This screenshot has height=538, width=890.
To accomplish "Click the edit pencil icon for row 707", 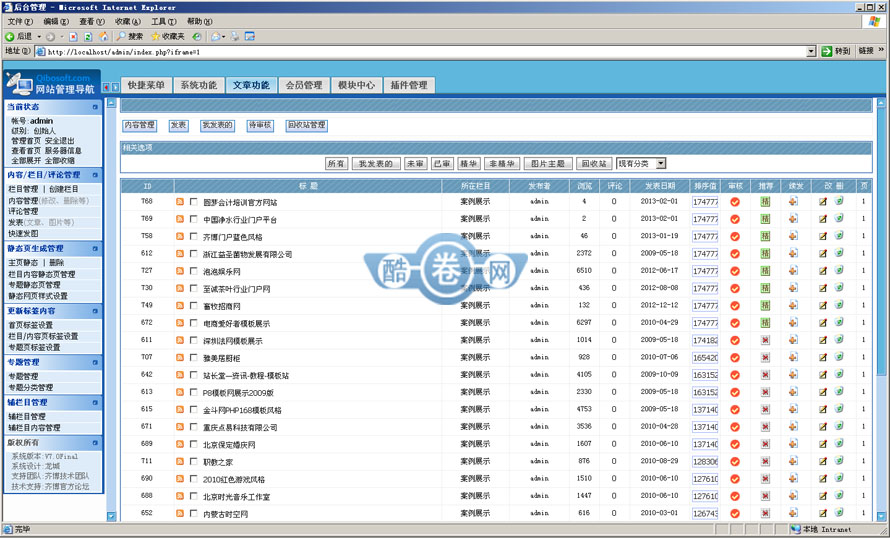I will point(823,358).
